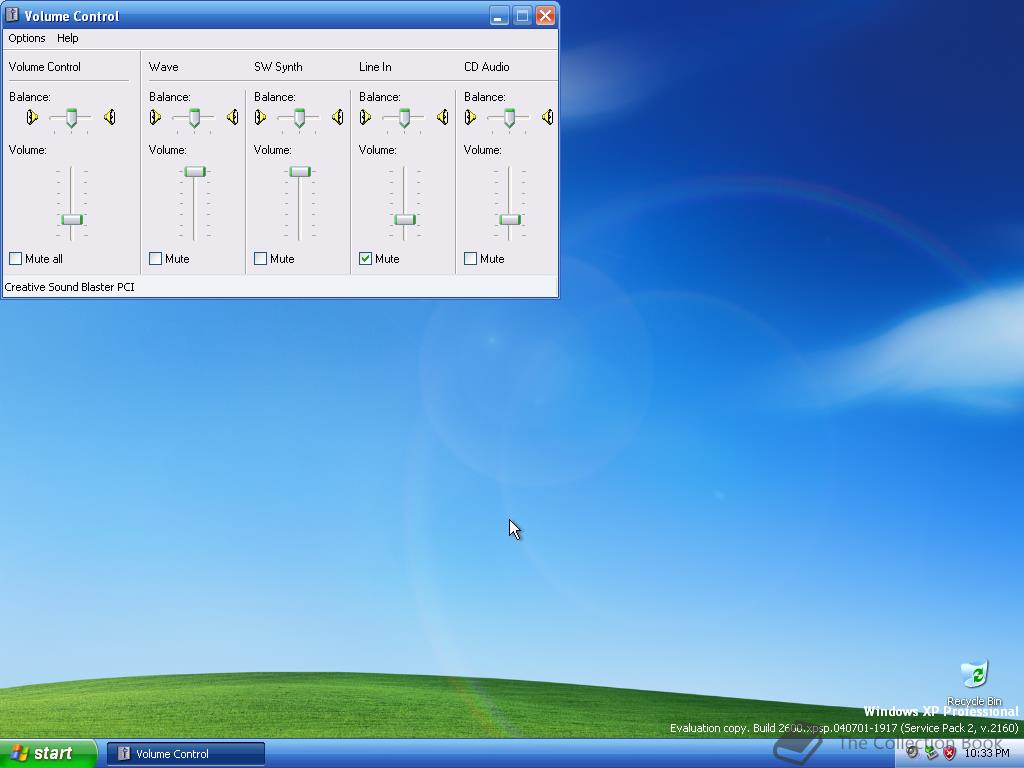
Task: Click the Volume Control balance slider thumb
Action: point(71,118)
